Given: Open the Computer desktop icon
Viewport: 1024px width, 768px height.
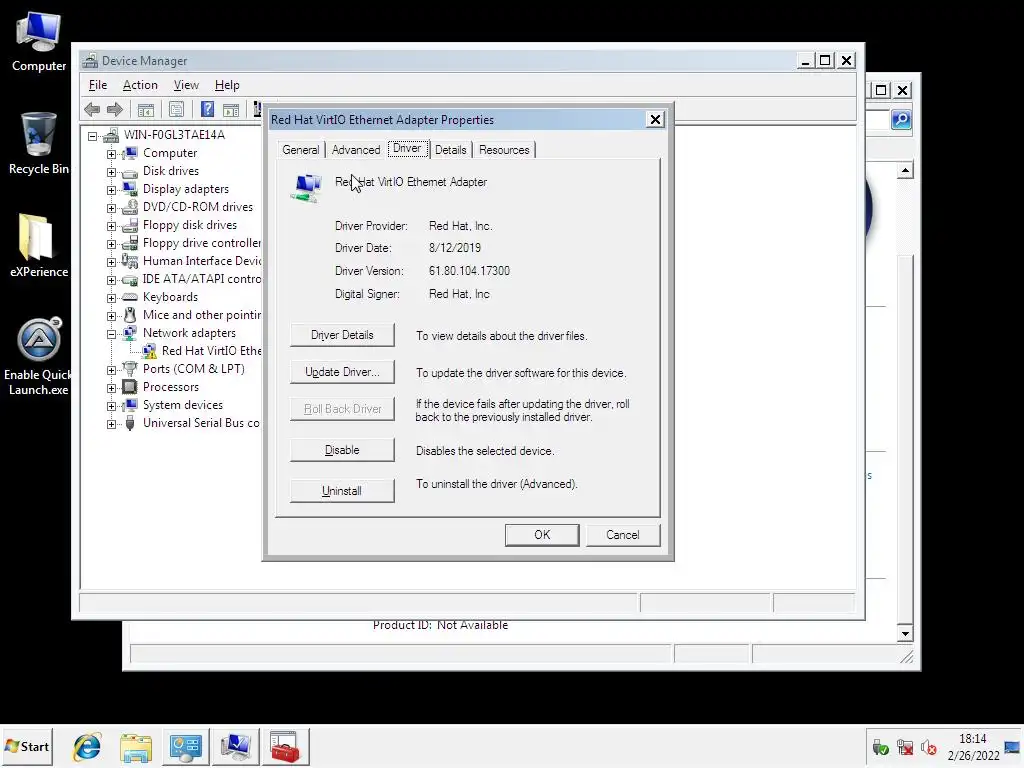Looking at the screenshot, I should 39,42.
